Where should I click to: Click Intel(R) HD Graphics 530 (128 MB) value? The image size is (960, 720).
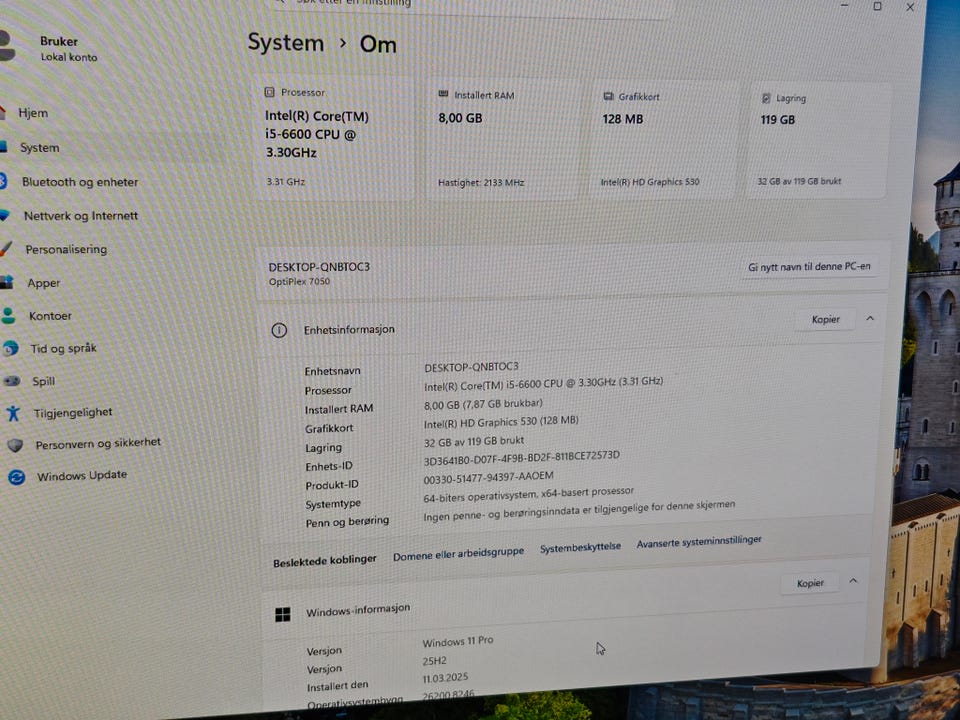point(501,422)
